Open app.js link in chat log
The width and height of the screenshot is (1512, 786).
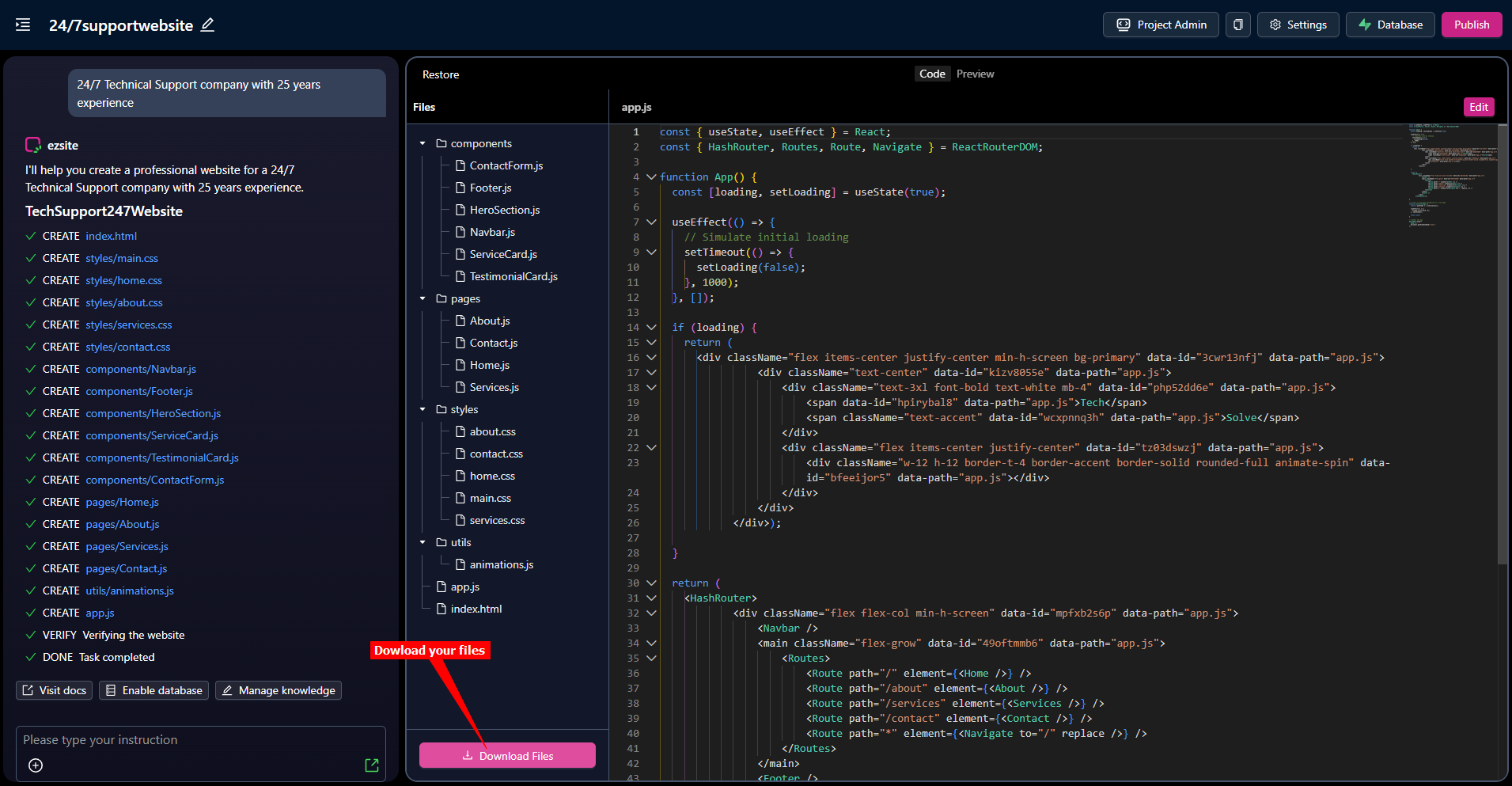(100, 613)
